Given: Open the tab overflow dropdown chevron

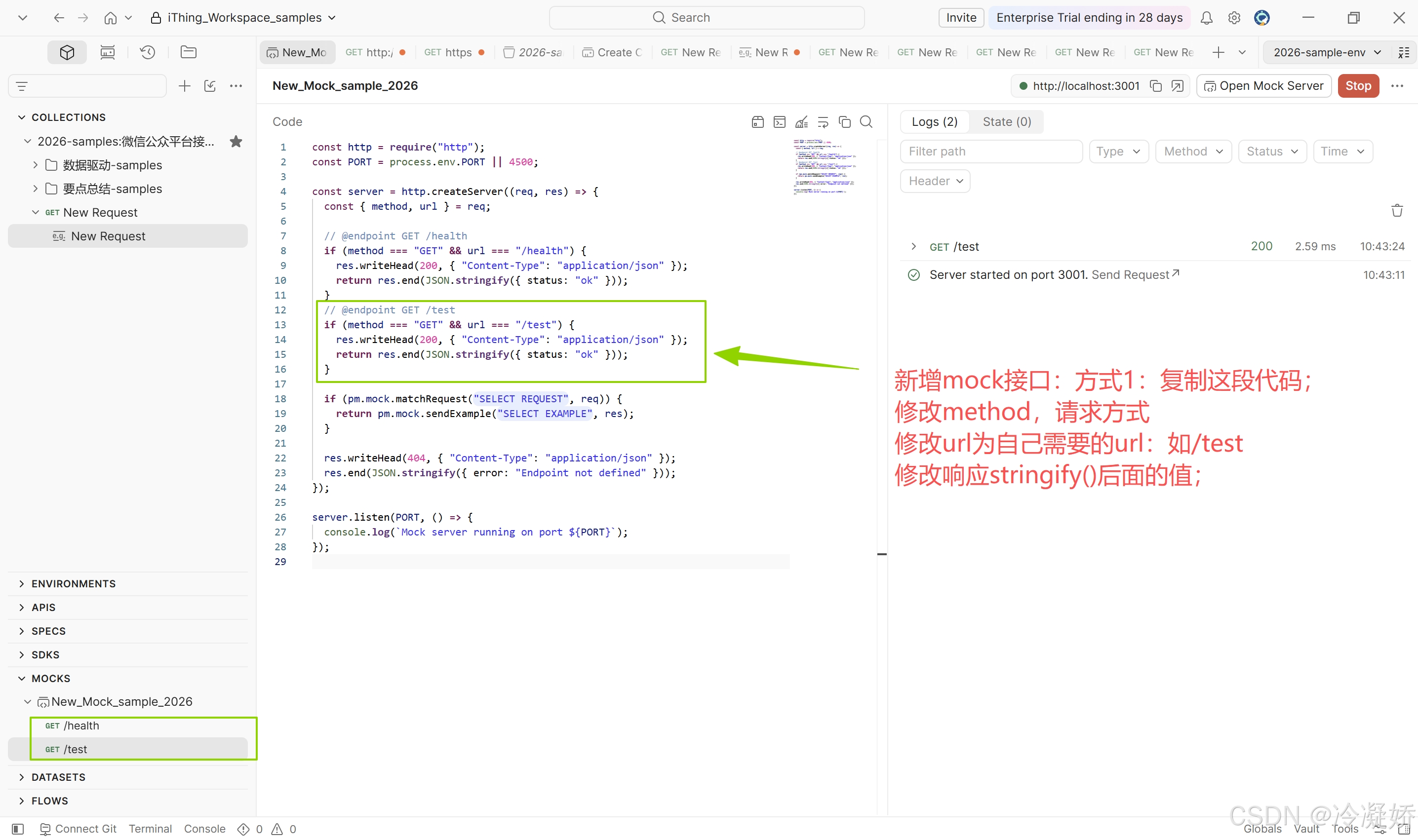Looking at the screenshot, I should pyautogui.click(x=1242, y=53).
